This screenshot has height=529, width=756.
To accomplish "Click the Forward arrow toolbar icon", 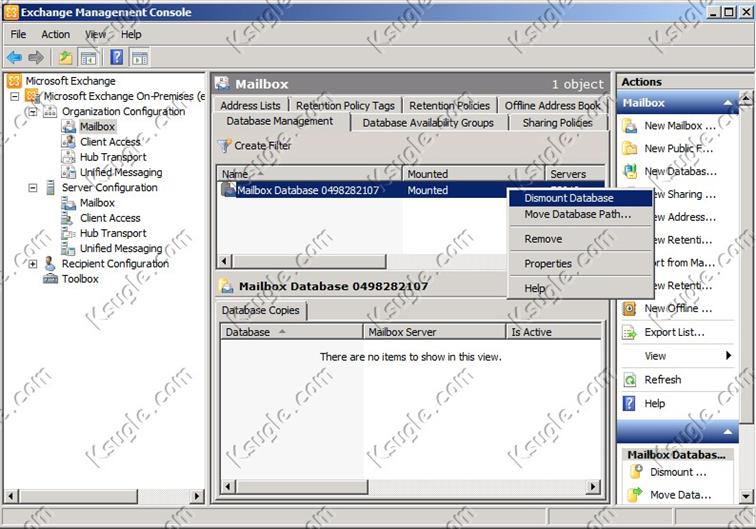I will click(36, 58).
